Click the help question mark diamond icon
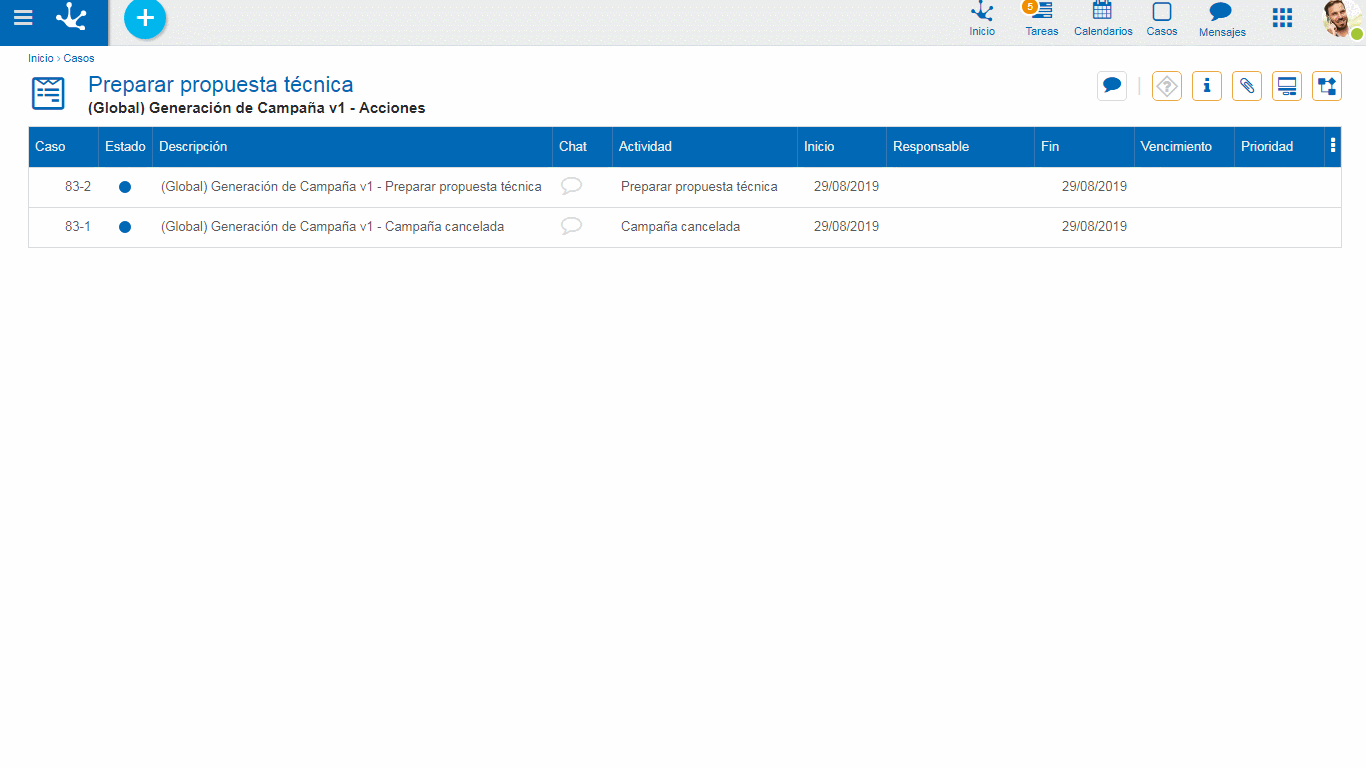The width and height of the screenshot is (1366, 768). [x=1167, y=86]
